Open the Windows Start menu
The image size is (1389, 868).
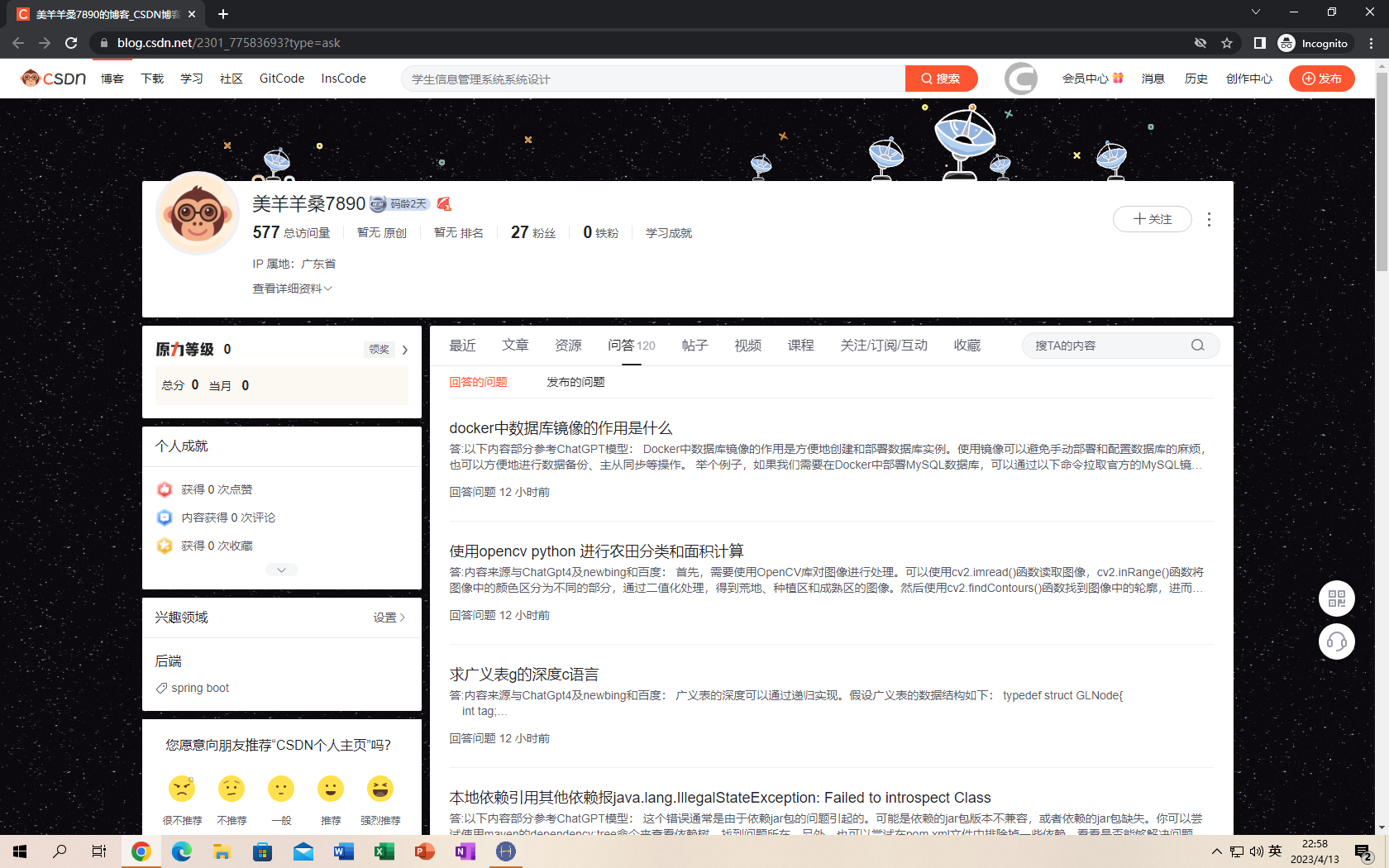point(20,851)
